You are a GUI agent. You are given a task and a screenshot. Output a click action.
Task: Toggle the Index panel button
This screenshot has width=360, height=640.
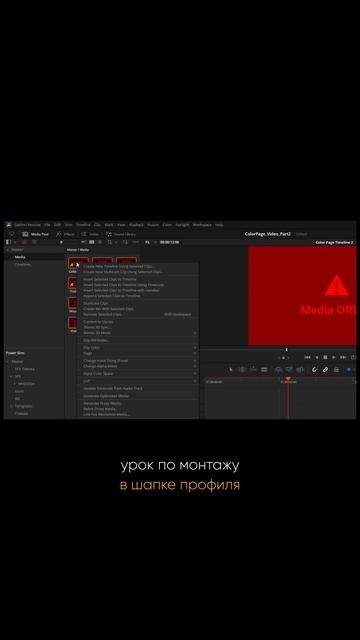90,234
